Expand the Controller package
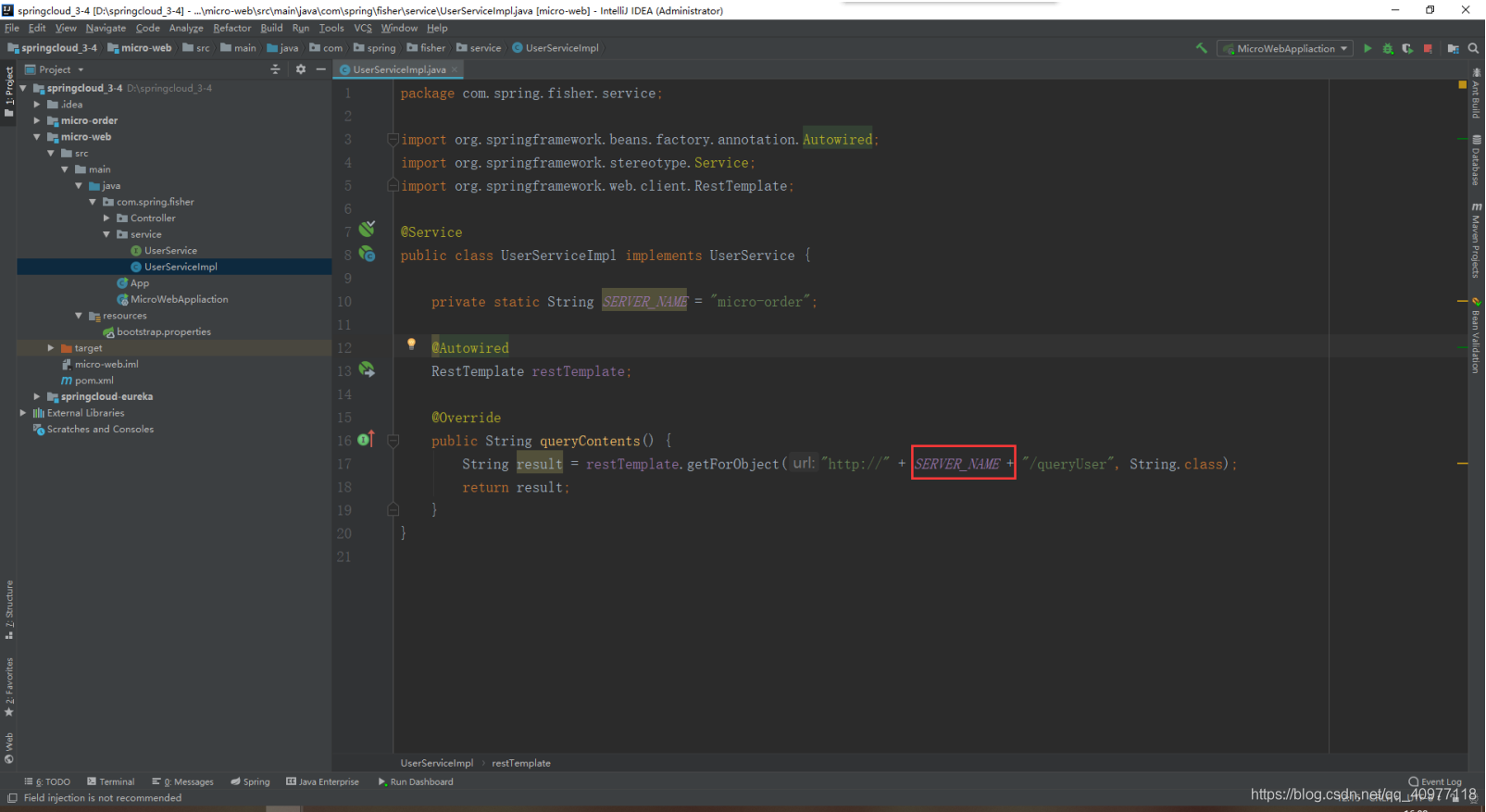 [x=106, y=219]
